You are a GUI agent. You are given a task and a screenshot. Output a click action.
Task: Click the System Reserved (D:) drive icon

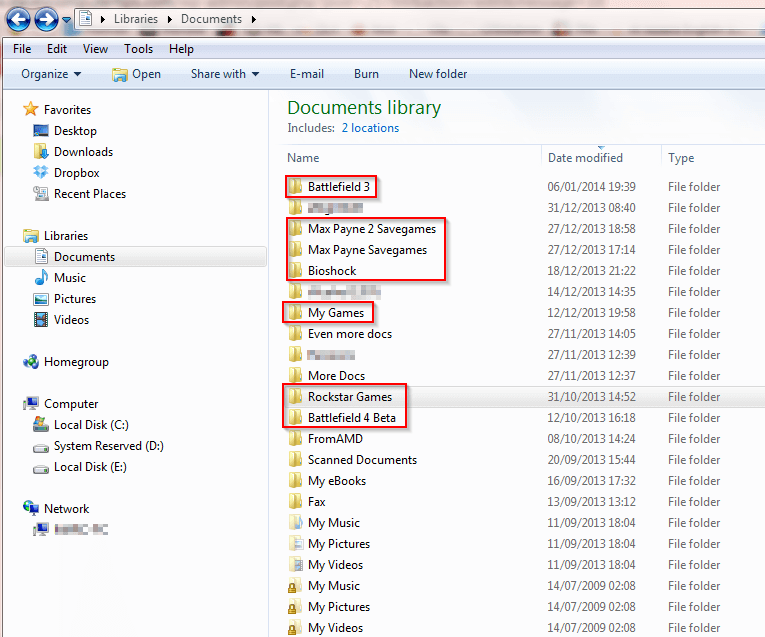coord(41,447)
